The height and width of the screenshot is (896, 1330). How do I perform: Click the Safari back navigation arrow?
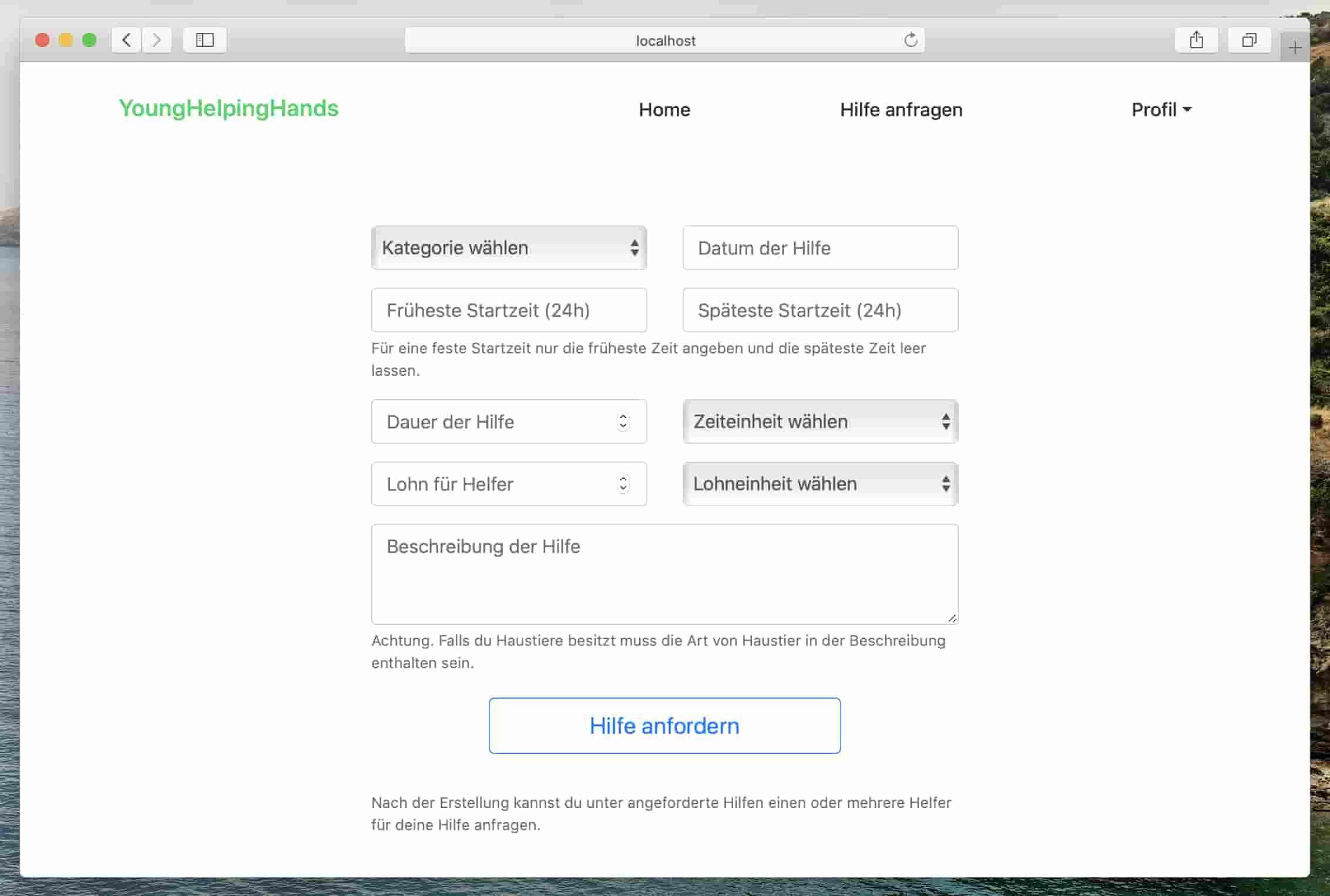(125, 40)
